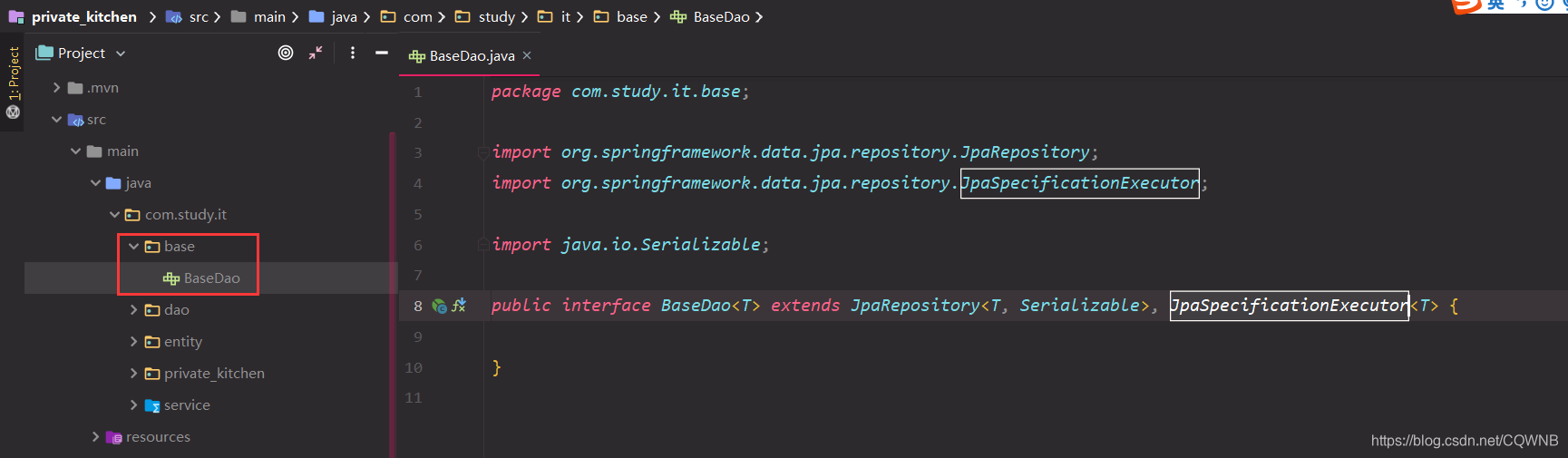Click the BaseDao interface icon in tree
The height and width of the screenshot is (458, 1568).
tap(170, 278)
